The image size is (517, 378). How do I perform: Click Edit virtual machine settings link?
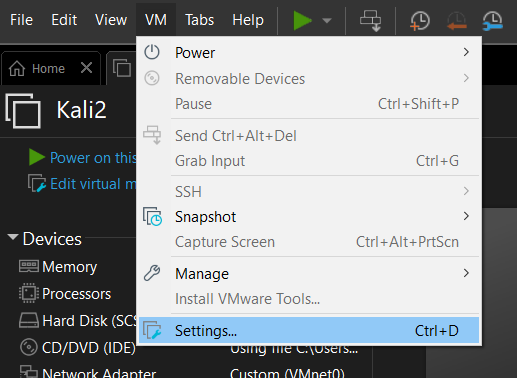(x=93, y=184)
